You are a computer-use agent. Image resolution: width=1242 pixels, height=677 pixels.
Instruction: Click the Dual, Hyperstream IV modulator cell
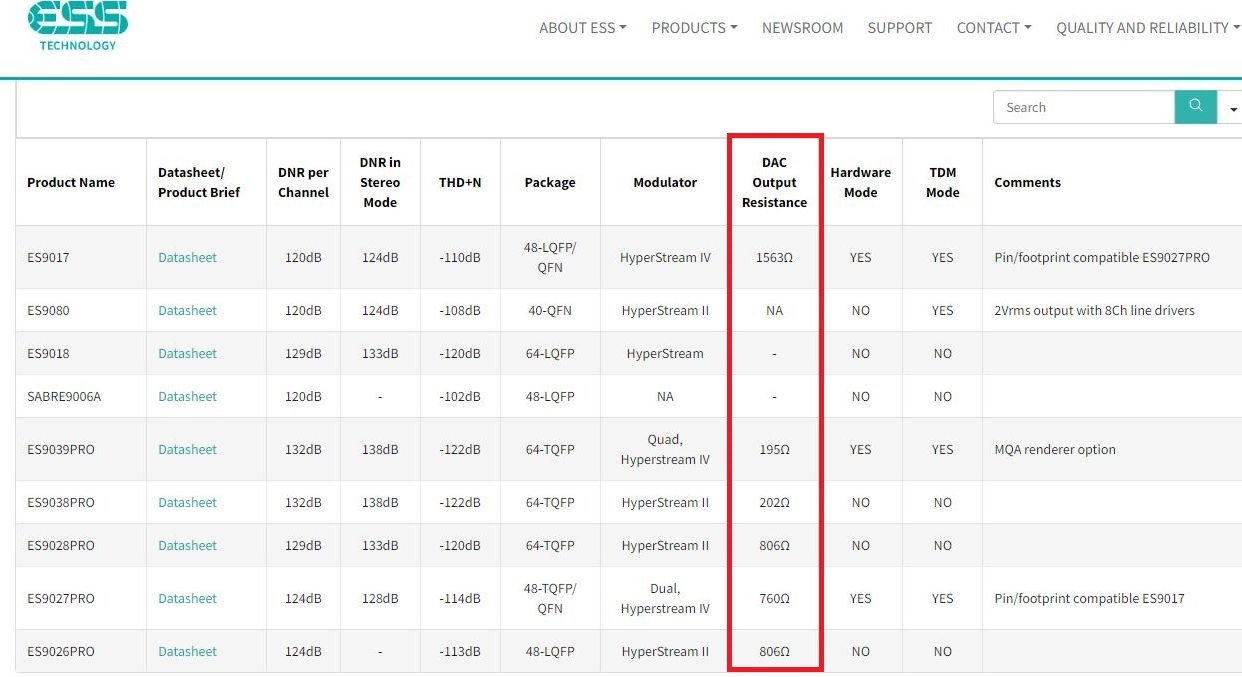[x=665, y=598]
